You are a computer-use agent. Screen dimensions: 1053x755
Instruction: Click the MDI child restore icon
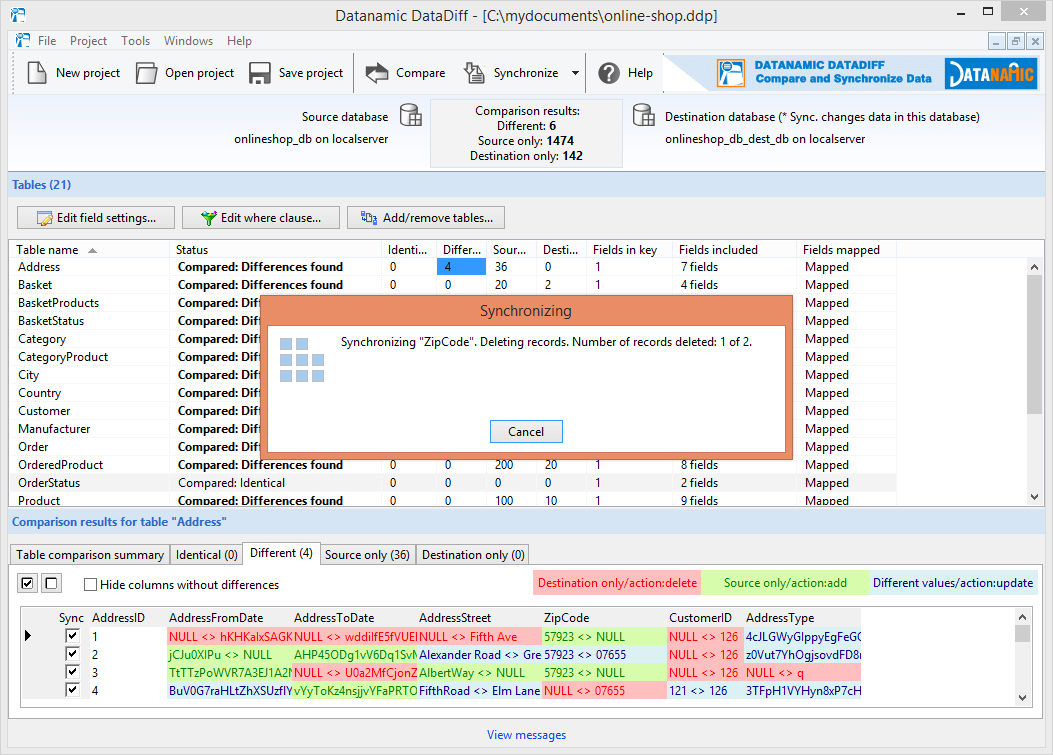(1015, 41)
